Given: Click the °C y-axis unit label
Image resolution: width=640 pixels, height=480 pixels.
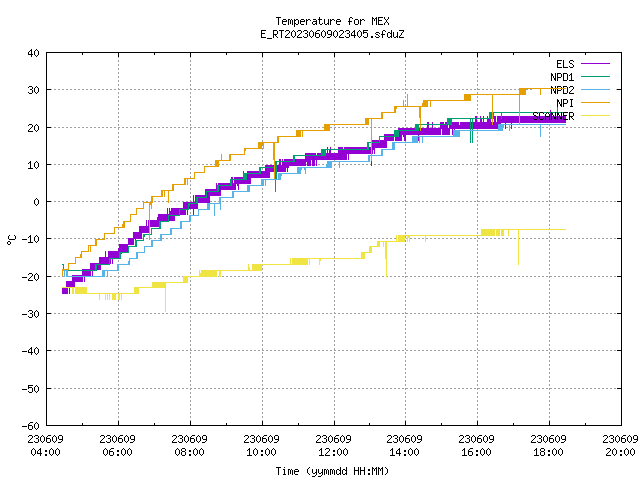Looking at the screenshot, I should click(11, 240).
